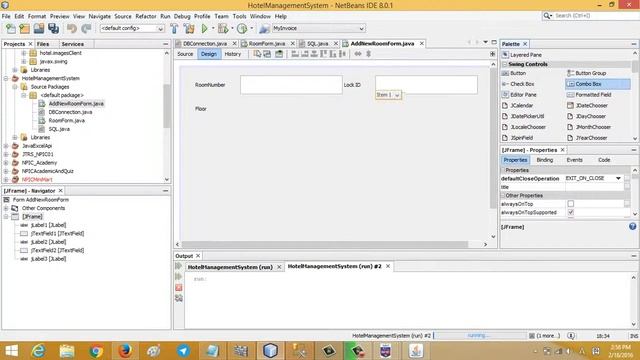Toggle the alwaysOnTop checkbox
This screenshot has width=640, height=360.
[571, 204]
